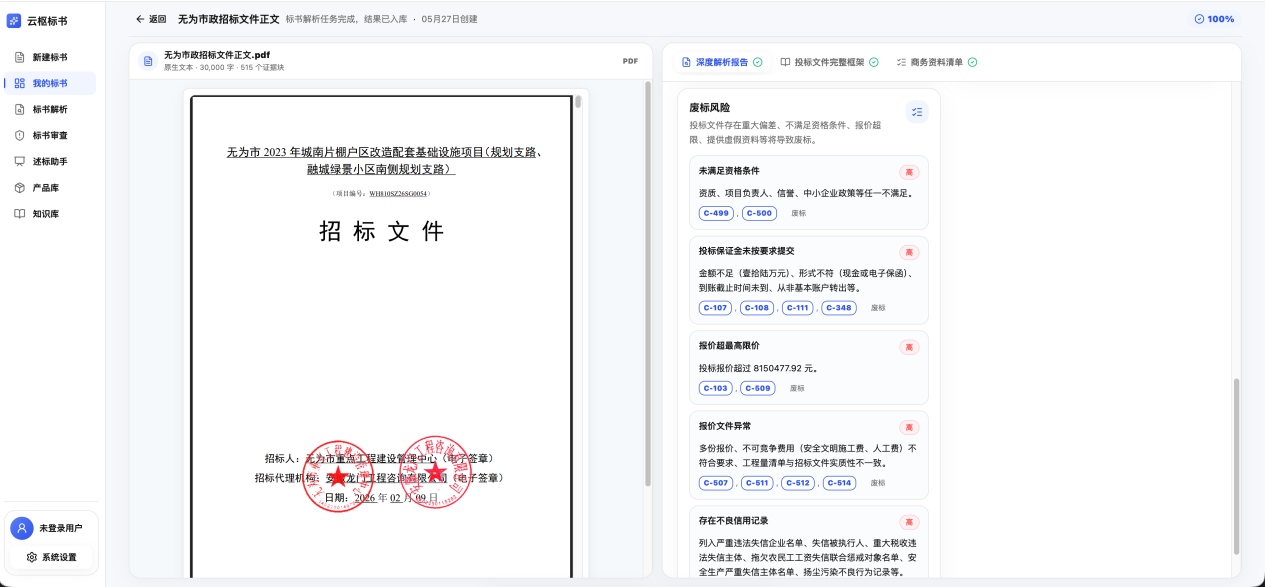Open evidence tag C-103
The image size is (1265, 587).
coord(716,388)
